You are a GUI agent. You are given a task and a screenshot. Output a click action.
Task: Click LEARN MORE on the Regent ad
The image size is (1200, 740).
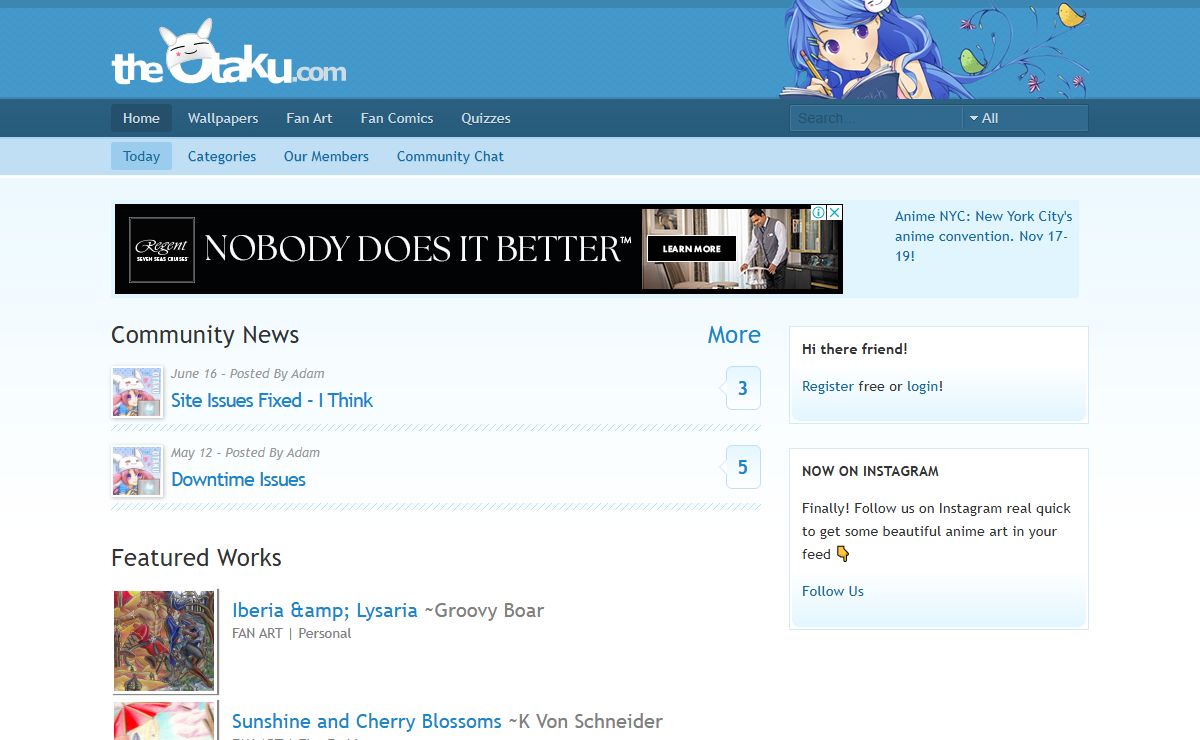coord(691,249)
